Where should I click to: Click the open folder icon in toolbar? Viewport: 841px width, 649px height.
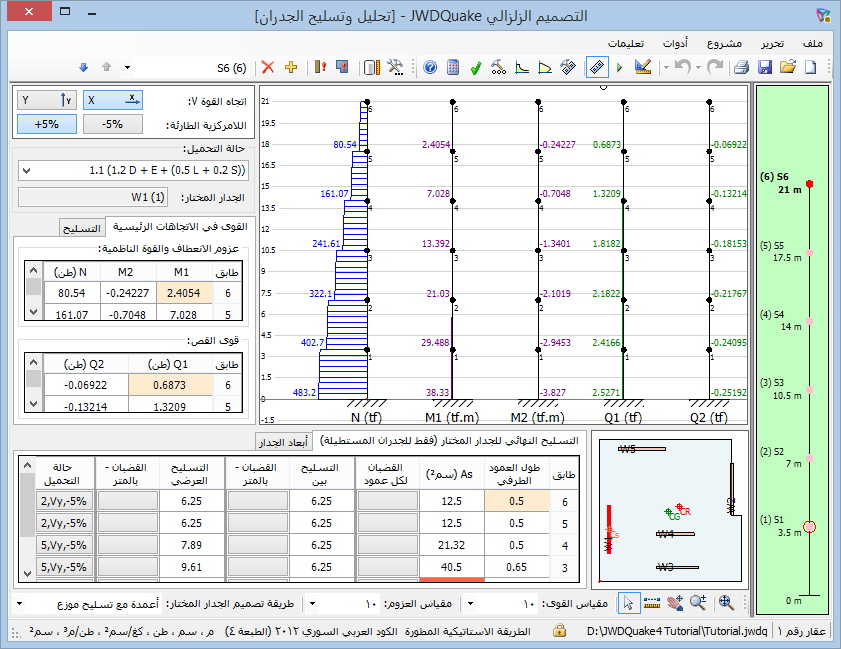click(787, 67)
